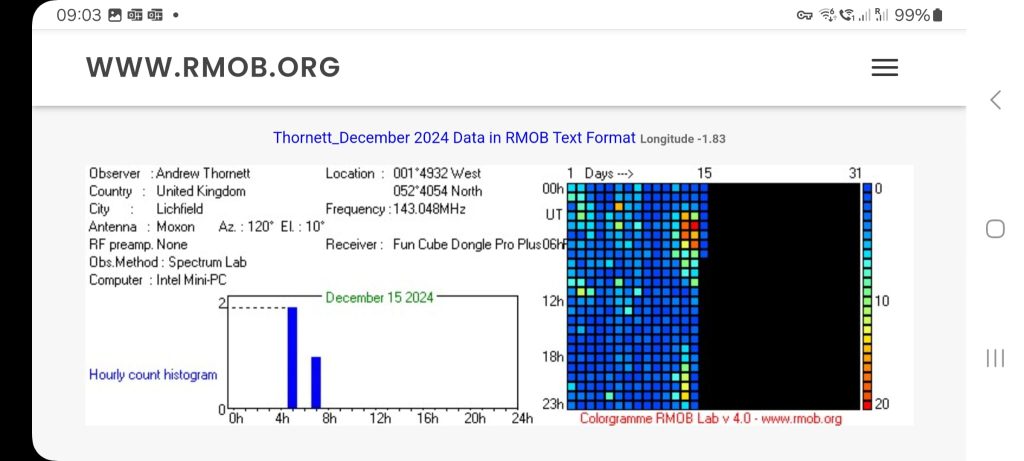This screenshot has width=1024, height=461.
Task: Tap the red cell in the colorgramme grid
Action: pyautogui.click(x=695, y=226)
